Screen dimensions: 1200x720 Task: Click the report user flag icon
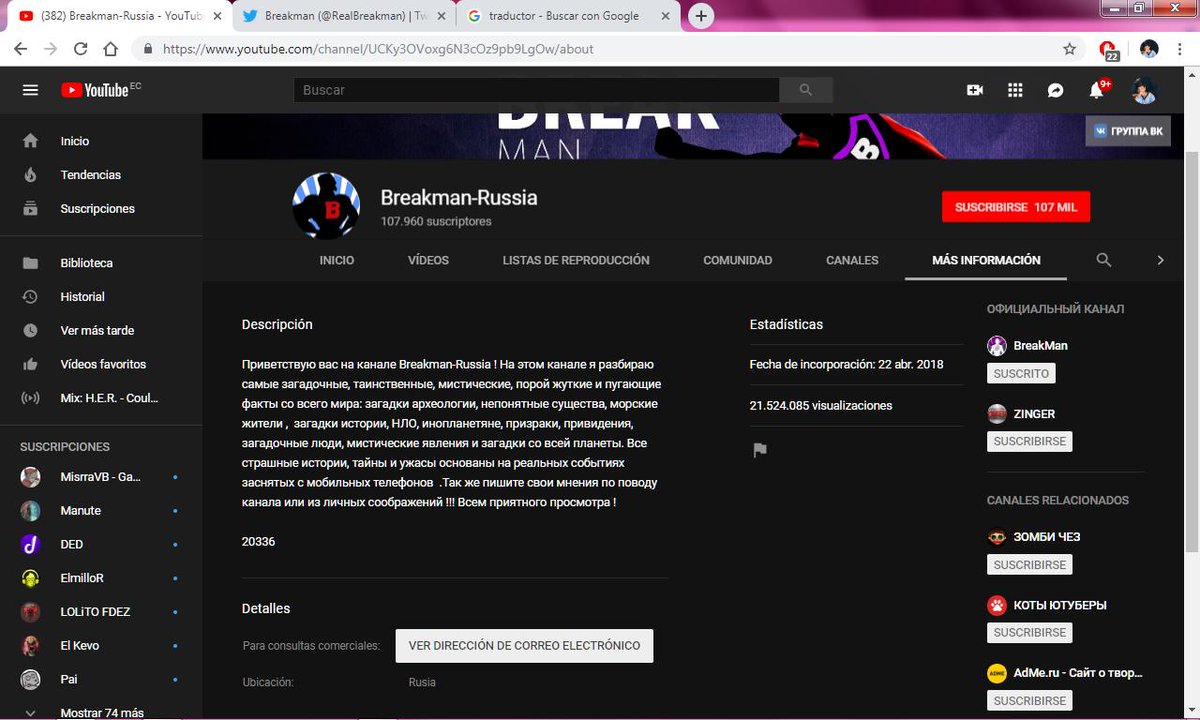(x=760, y=450)
